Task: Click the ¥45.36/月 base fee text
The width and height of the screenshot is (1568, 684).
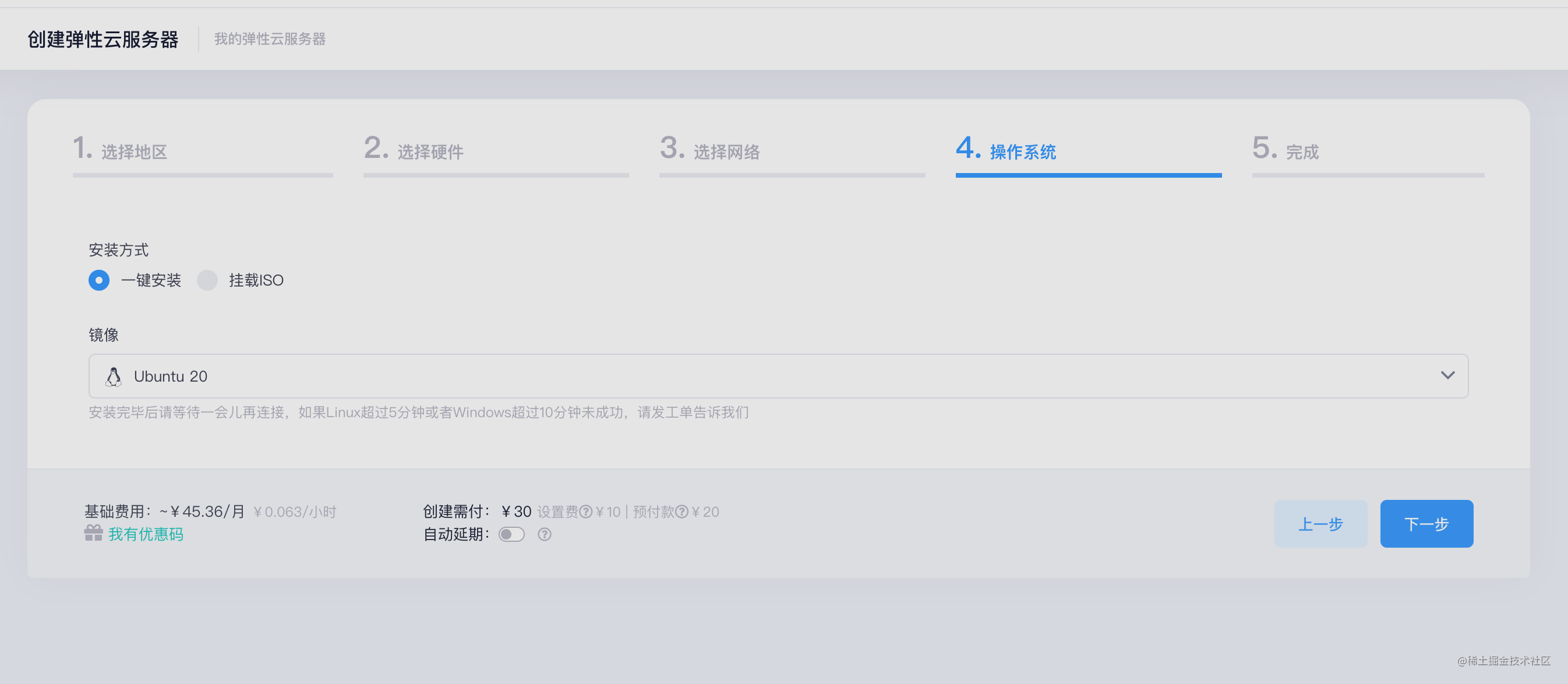Action: [202, 511]
